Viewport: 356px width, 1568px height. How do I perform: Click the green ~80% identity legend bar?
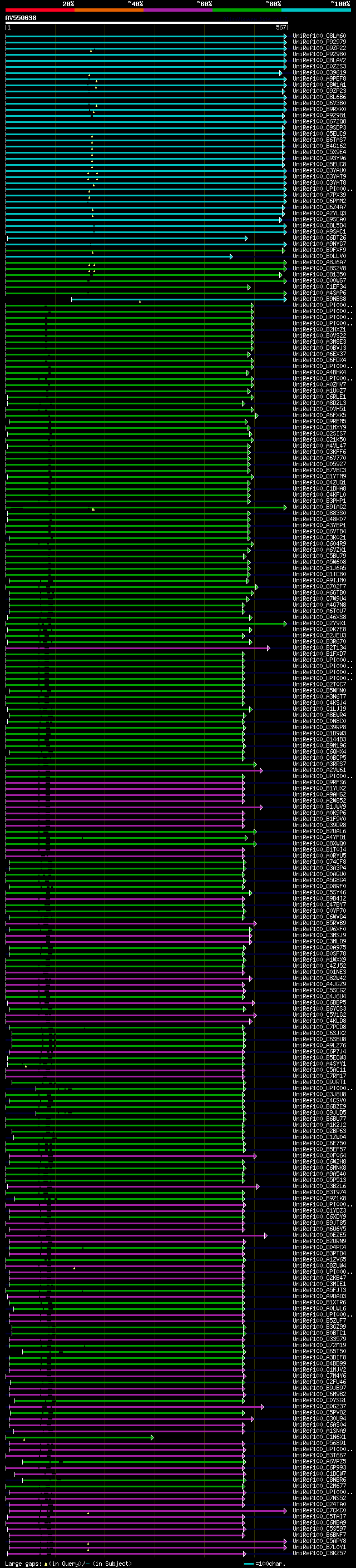tap(247, 10)
